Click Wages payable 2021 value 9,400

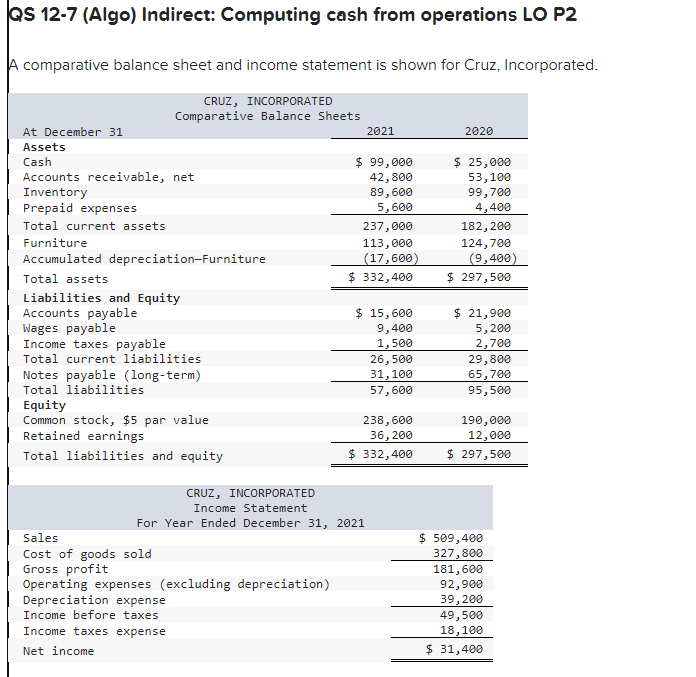click(x=395, y=328)
